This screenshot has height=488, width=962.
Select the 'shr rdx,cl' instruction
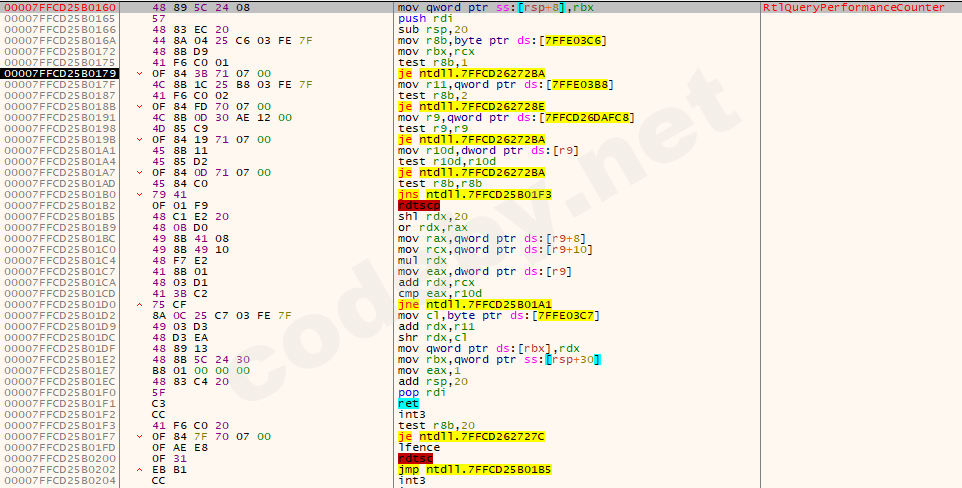433,339
